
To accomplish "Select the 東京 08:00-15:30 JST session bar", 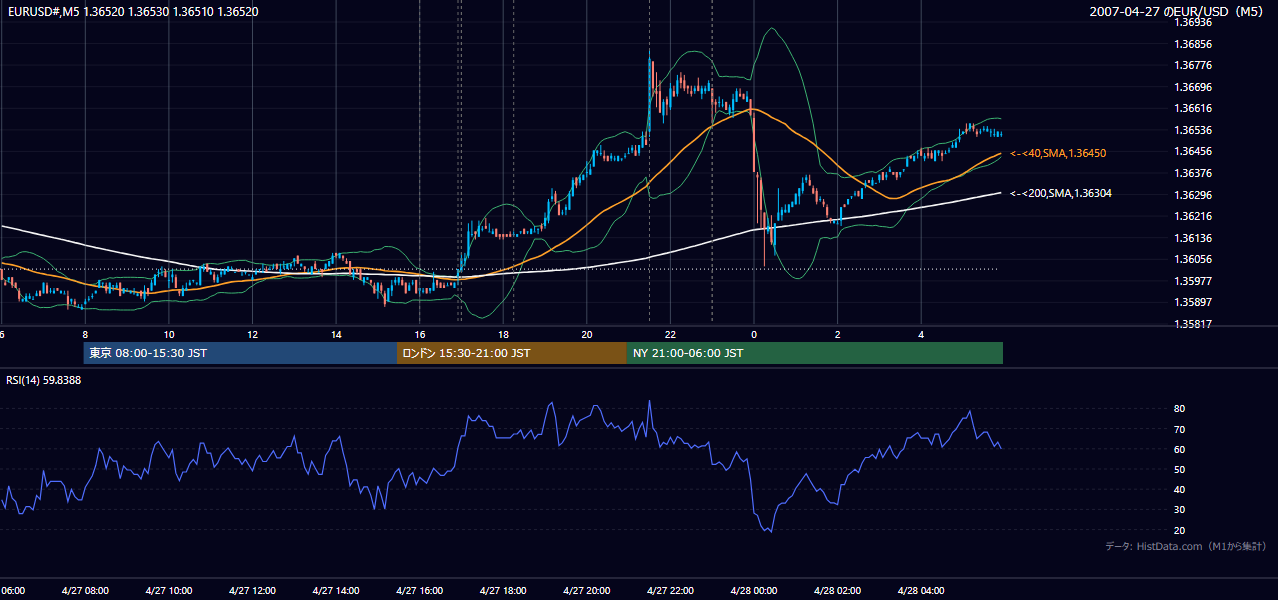I will (240, 353).
